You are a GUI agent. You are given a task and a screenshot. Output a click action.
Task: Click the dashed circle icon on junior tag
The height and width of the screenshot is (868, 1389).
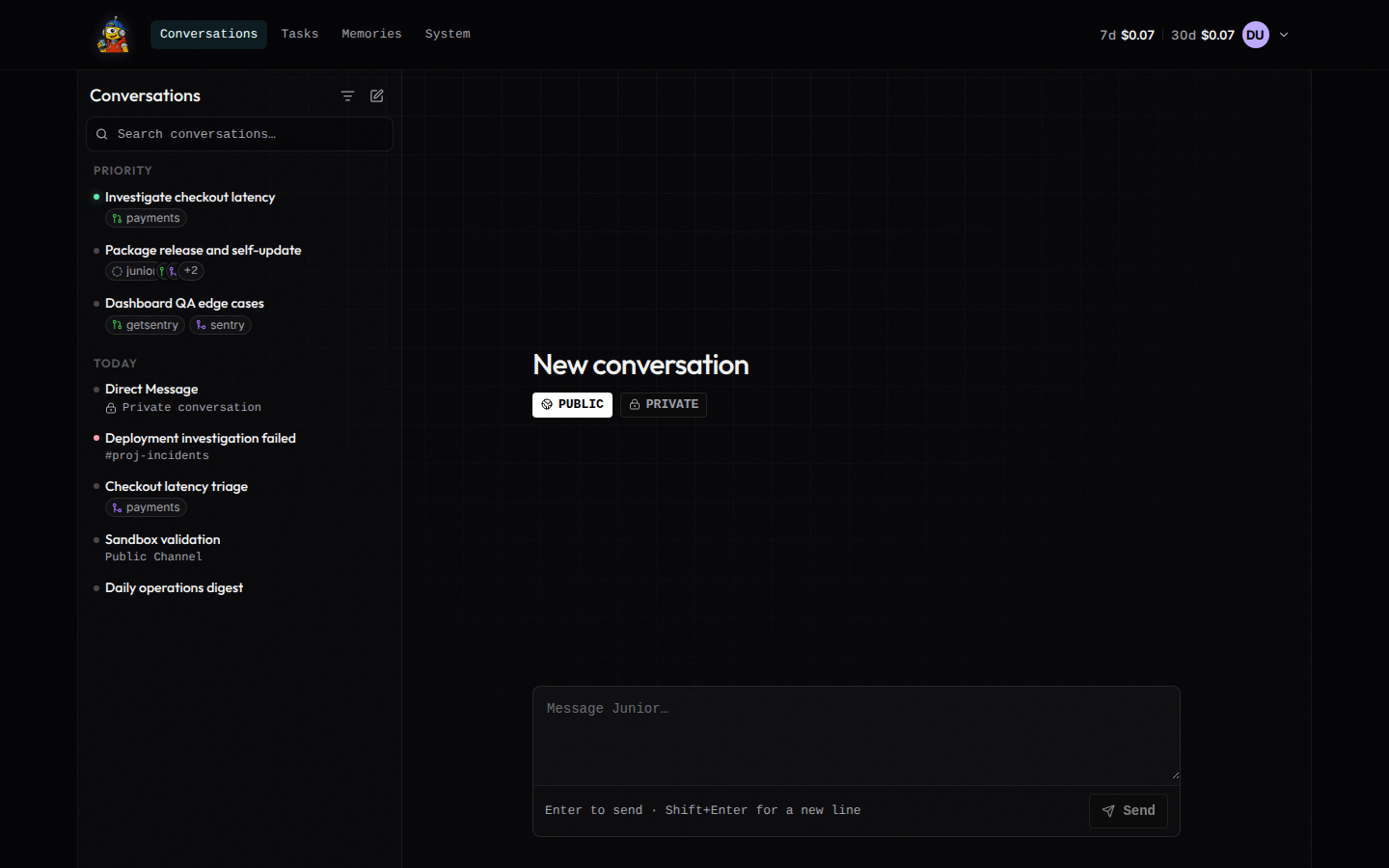click(117, 271)
